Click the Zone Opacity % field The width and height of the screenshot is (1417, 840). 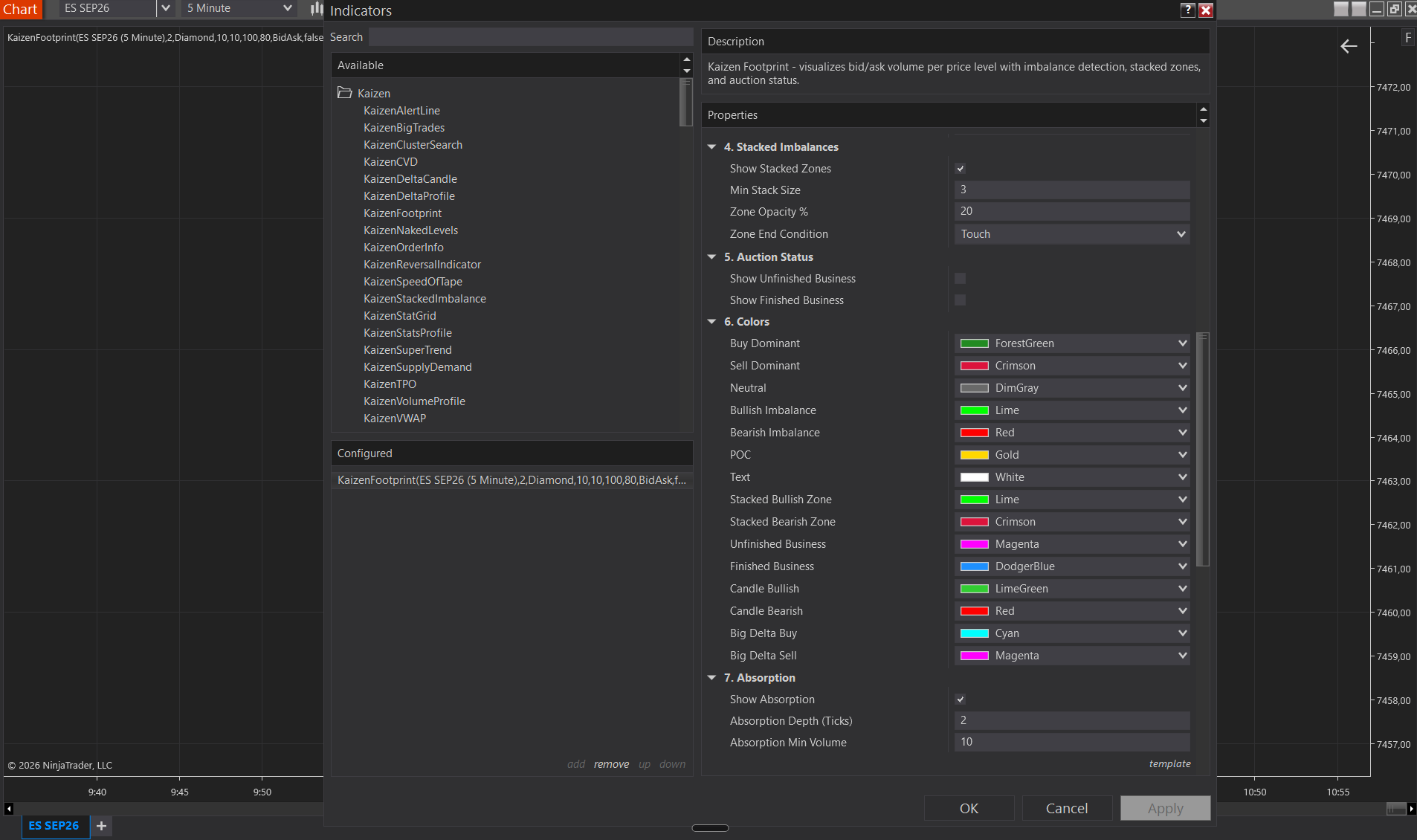[1072, 212]
